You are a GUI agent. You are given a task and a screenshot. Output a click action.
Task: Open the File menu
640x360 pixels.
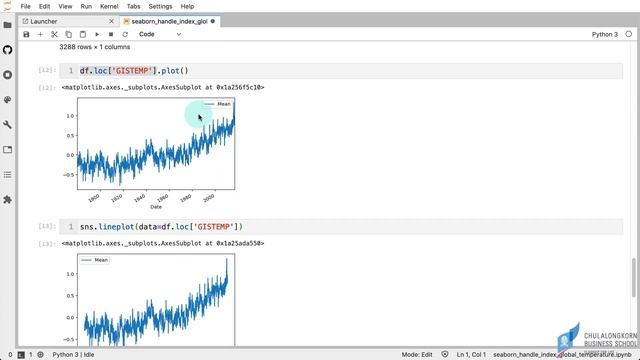tap(25, 6)
